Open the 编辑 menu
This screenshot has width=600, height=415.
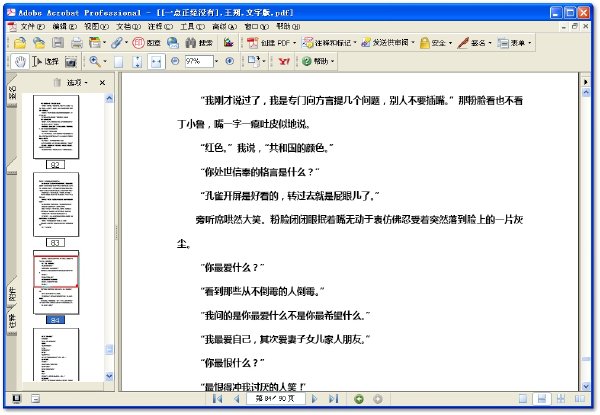click(64, 26)
